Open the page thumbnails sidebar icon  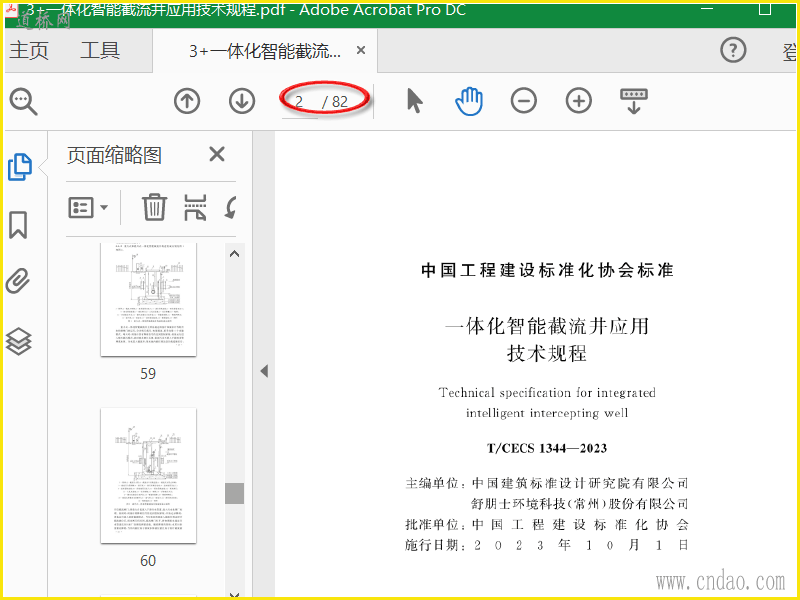pyautogui.click(x=20, y=167)
